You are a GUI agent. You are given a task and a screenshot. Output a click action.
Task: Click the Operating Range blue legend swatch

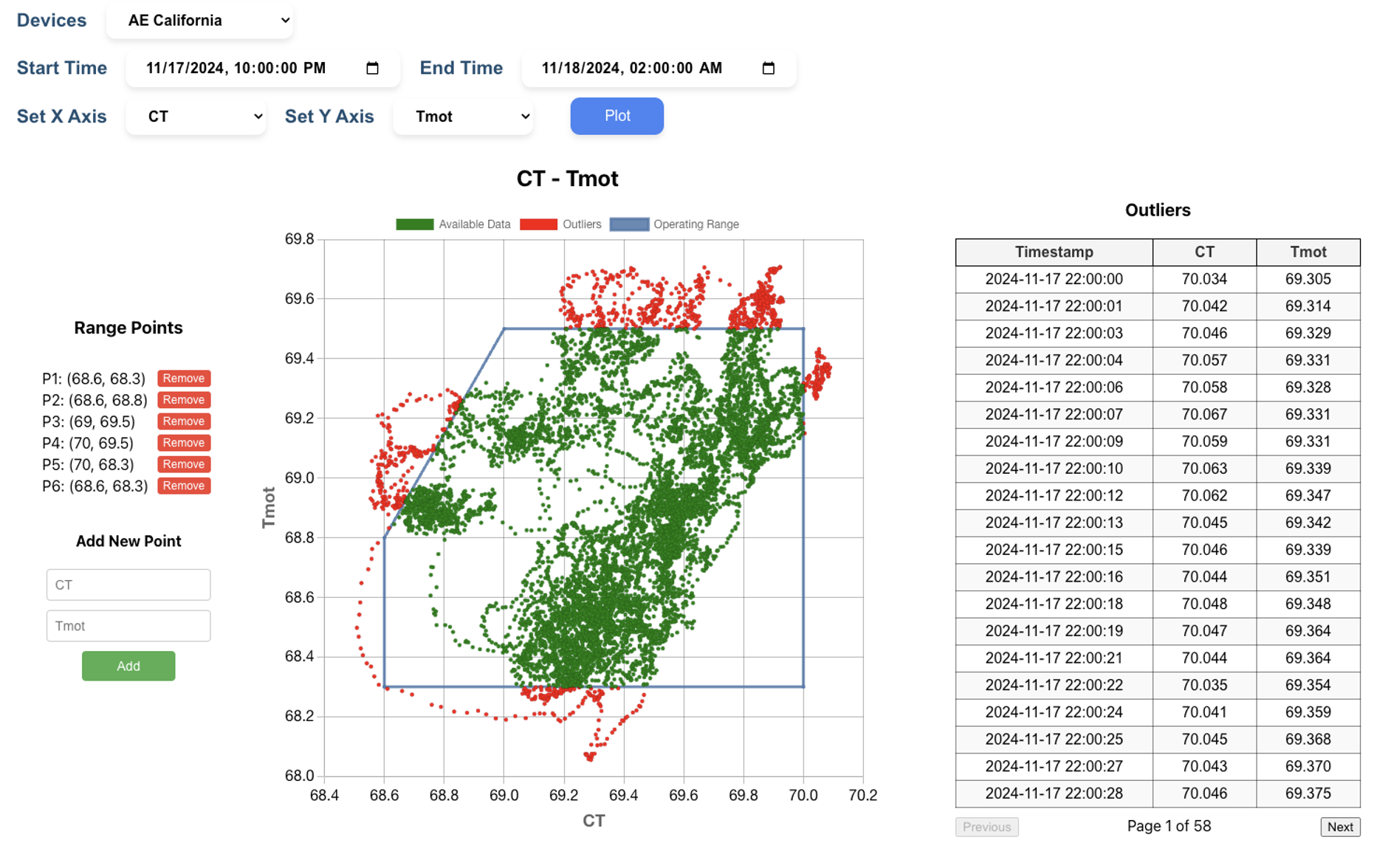629,224
